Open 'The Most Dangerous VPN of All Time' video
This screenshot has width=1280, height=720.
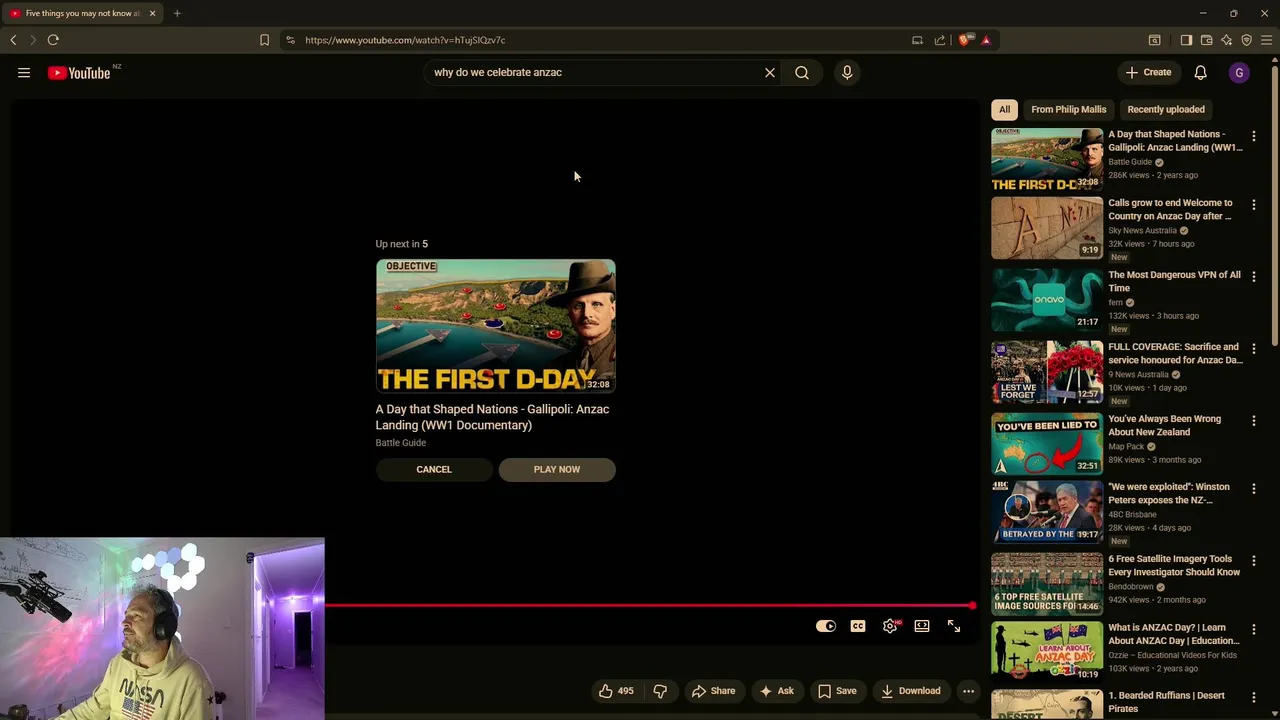click(x=1174, y=281)
